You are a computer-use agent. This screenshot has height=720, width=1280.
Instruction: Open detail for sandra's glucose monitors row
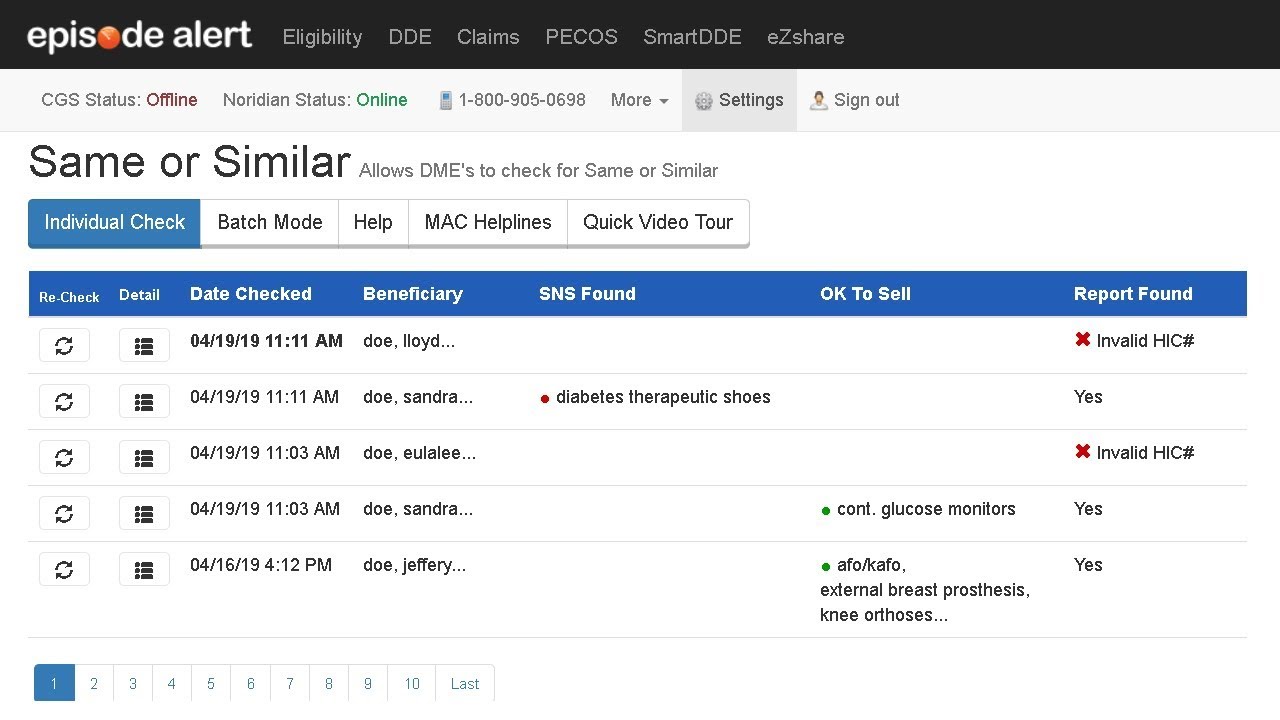click(x=144, y=513)
